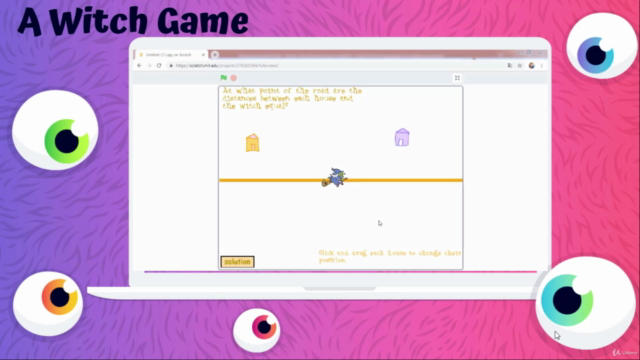Click the 'Click and drag each house' instruction text
The width and height of the screenshot is (640, 360).
[390, 256]
